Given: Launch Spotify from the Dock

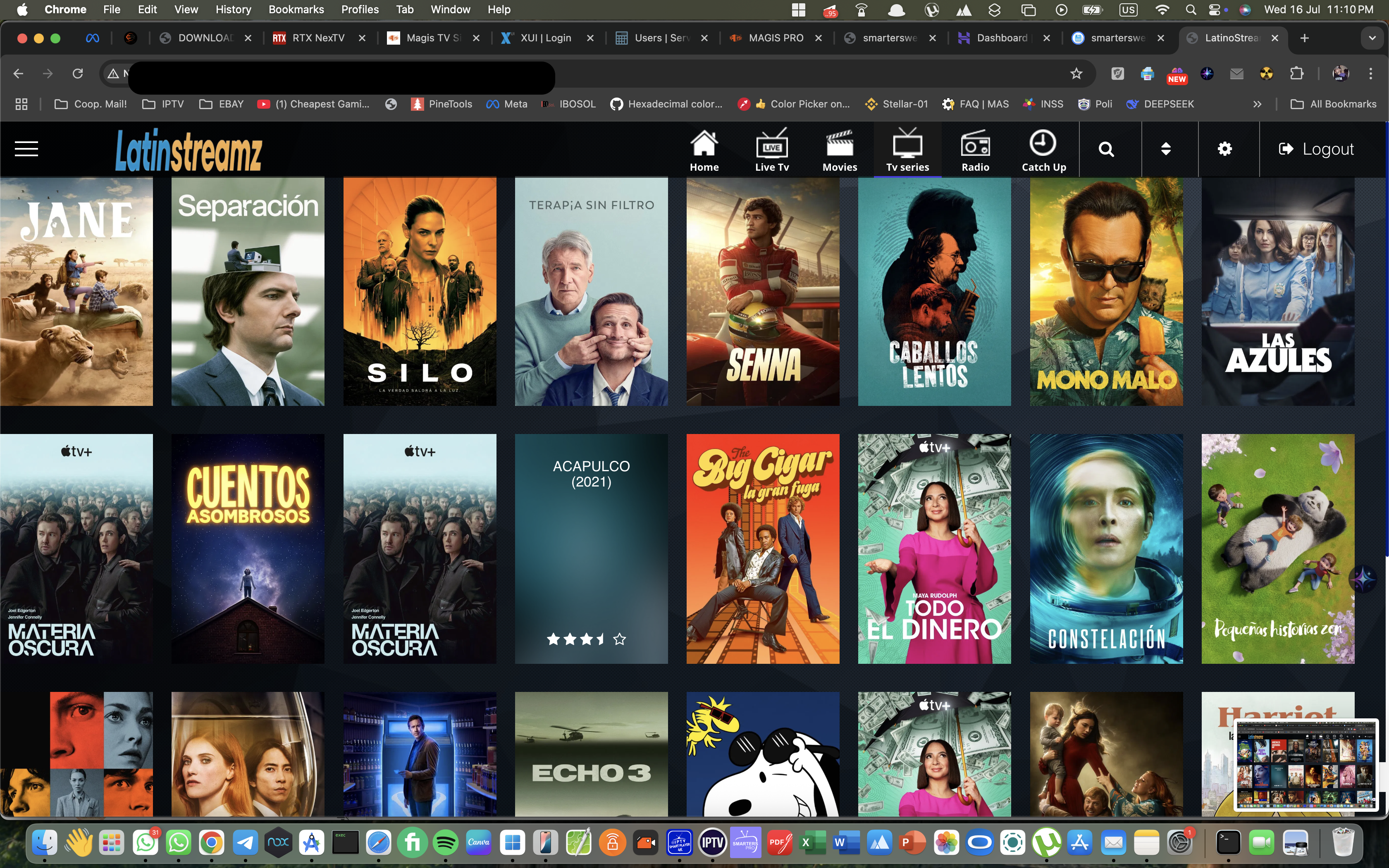Looking at the screenshot, I should point(446,842).
